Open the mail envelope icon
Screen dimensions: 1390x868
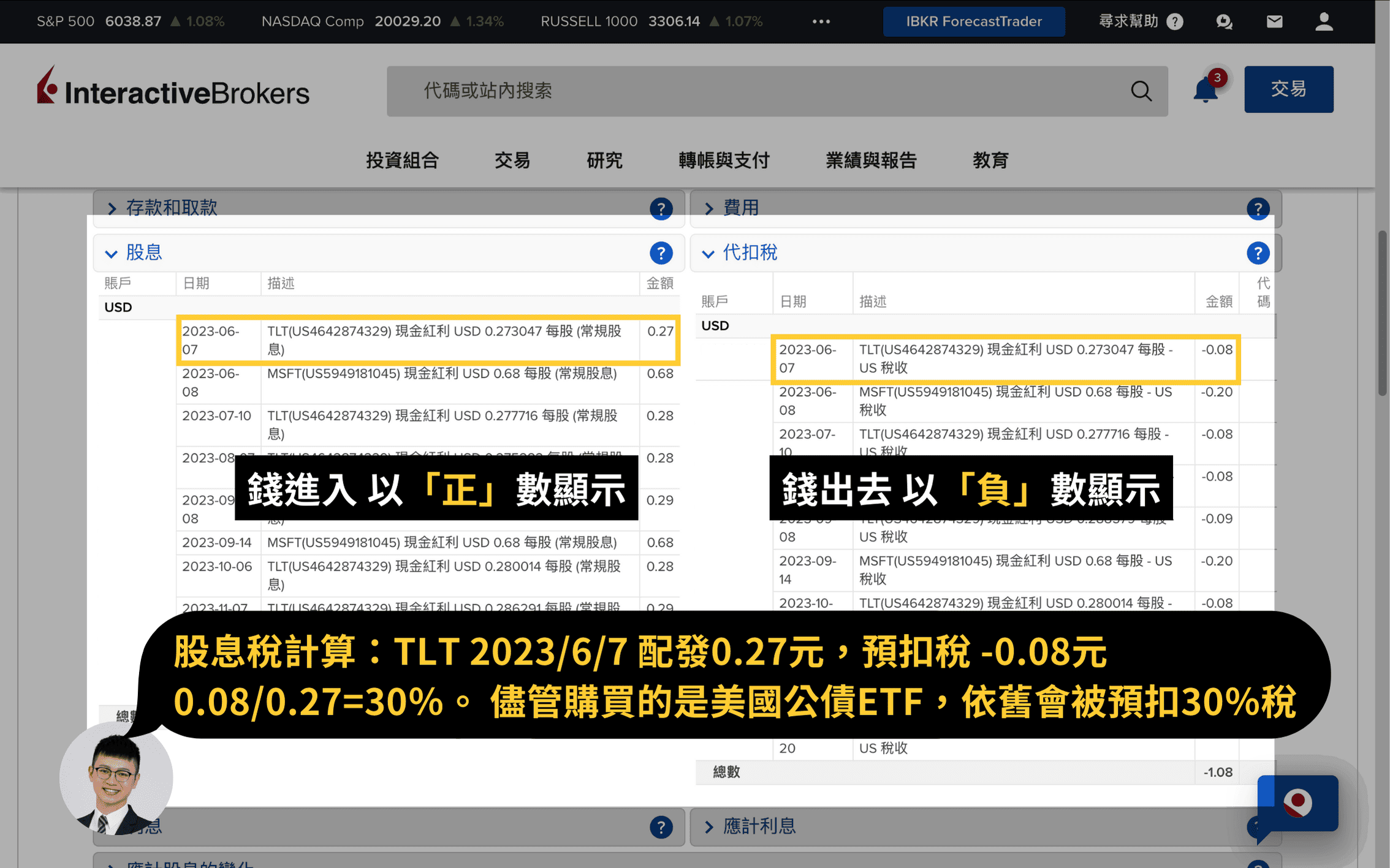click(x=1274, y=21)
